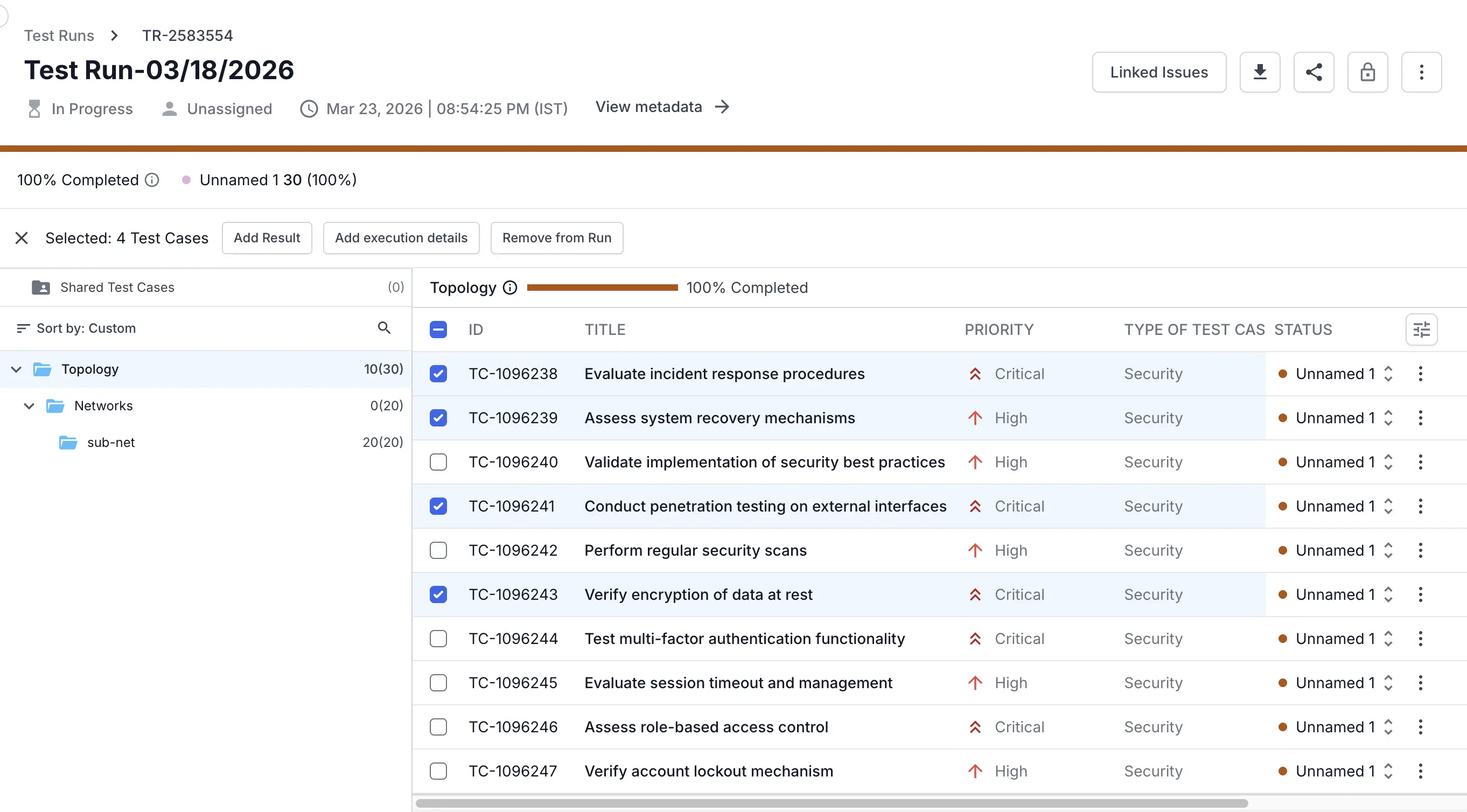Select the Shared Test Cases folder
This screenshot has height=812, width=1467.
pos(206,288)
